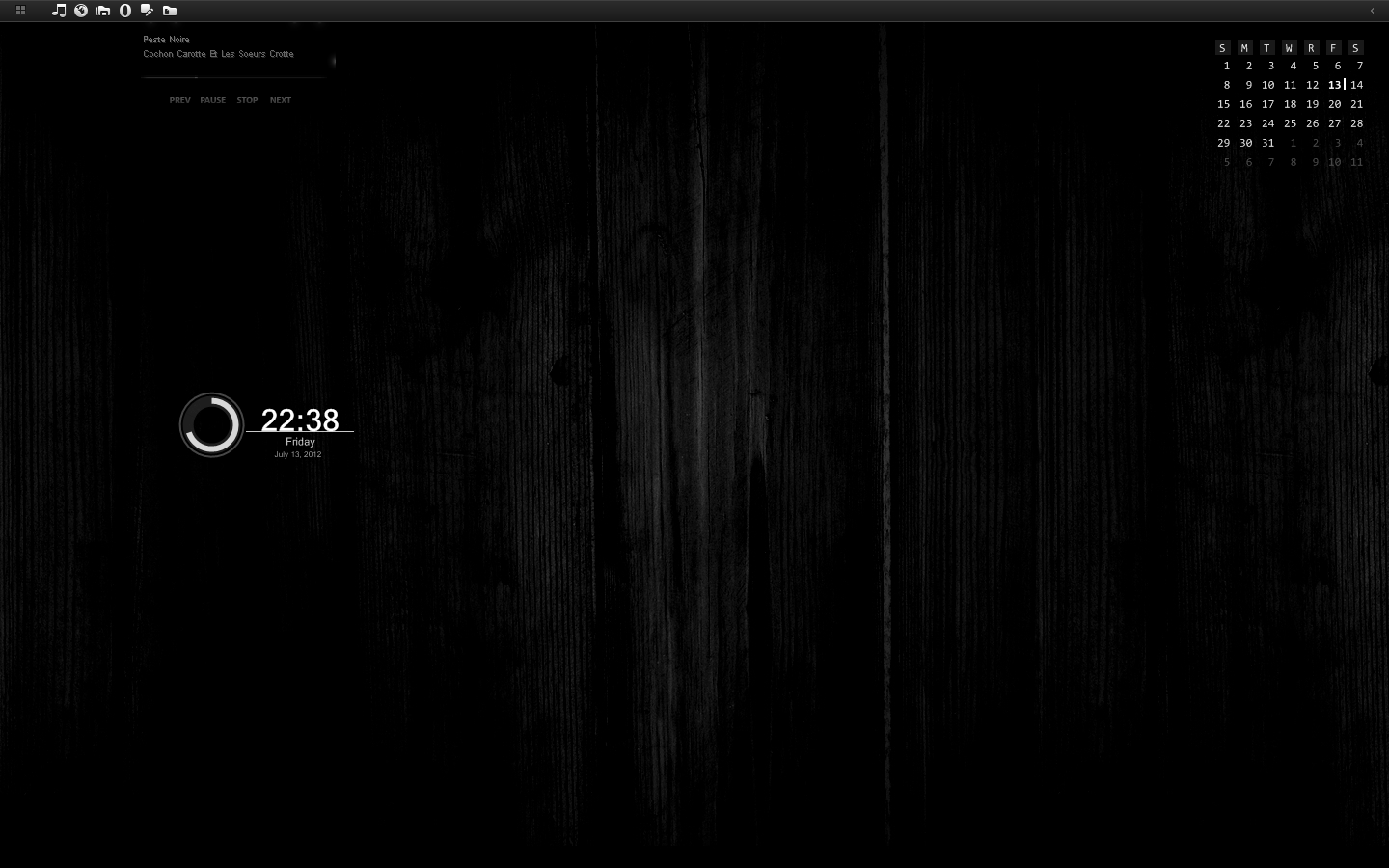This screenshot has width=1389, height=868.
Task: Select day 16 in the calendar
Action: [x=1246, y=104]
